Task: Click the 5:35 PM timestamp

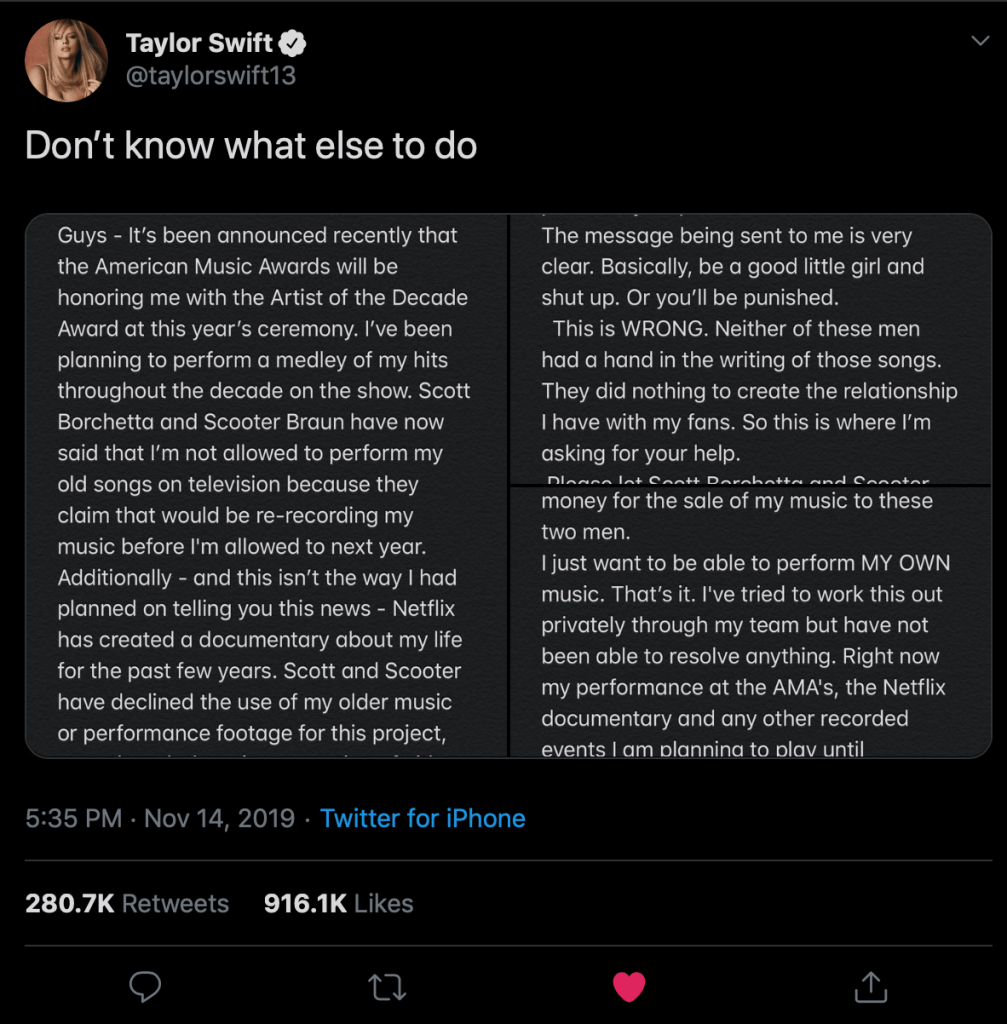Action: pos(73,818)
